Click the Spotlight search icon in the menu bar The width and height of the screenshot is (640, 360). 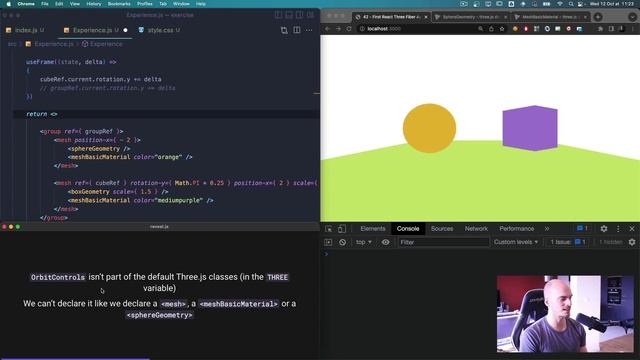point(571,4)
